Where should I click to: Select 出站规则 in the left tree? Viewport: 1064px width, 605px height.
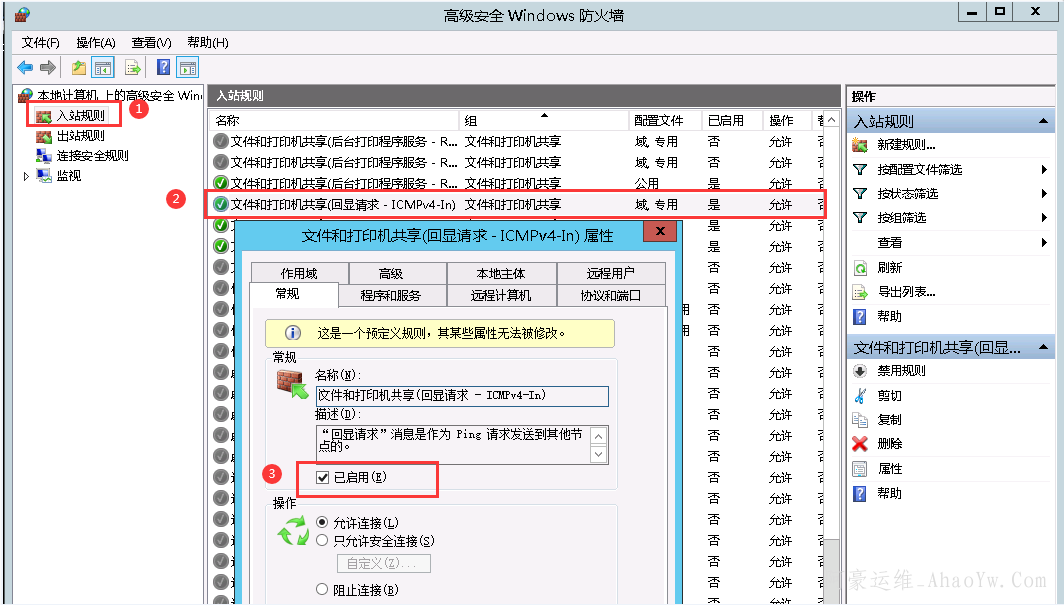(81, 136)
